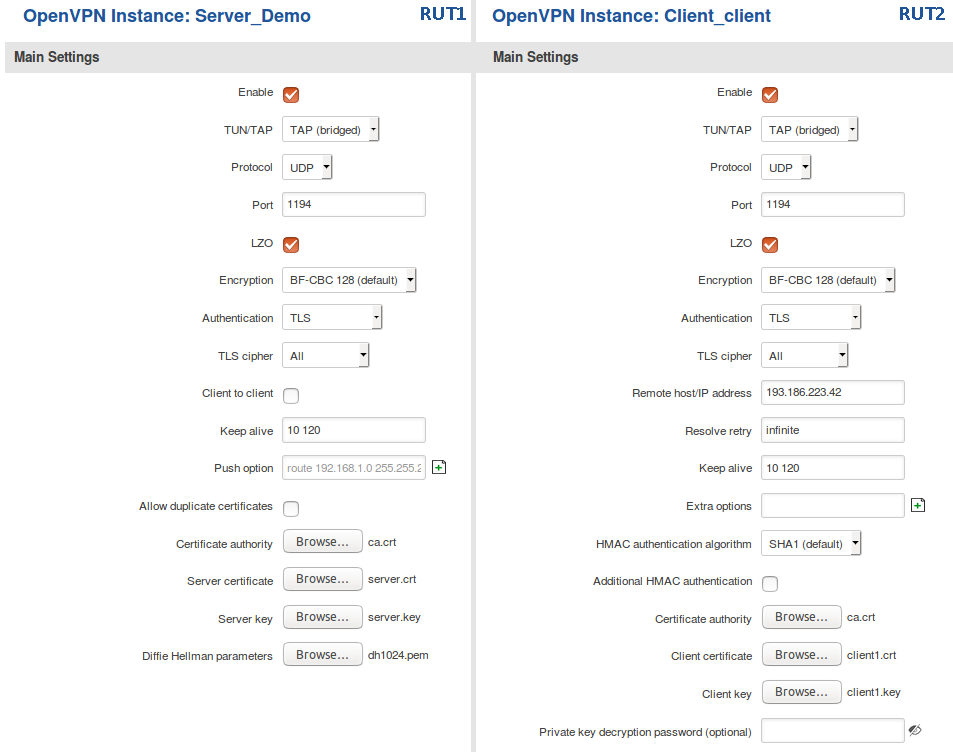
Task: Browse for Diffie Hellman parameters file
Action: pos(323,655)
